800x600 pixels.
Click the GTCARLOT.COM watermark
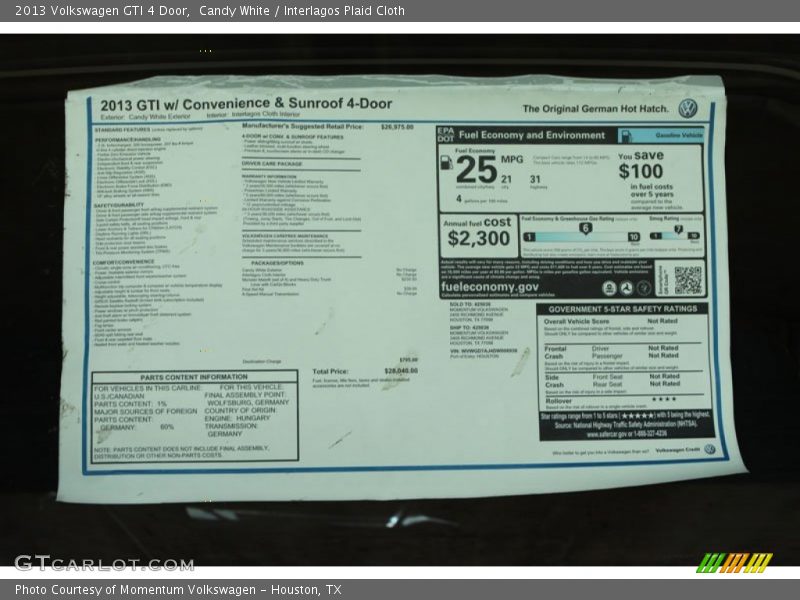[103, 562]
